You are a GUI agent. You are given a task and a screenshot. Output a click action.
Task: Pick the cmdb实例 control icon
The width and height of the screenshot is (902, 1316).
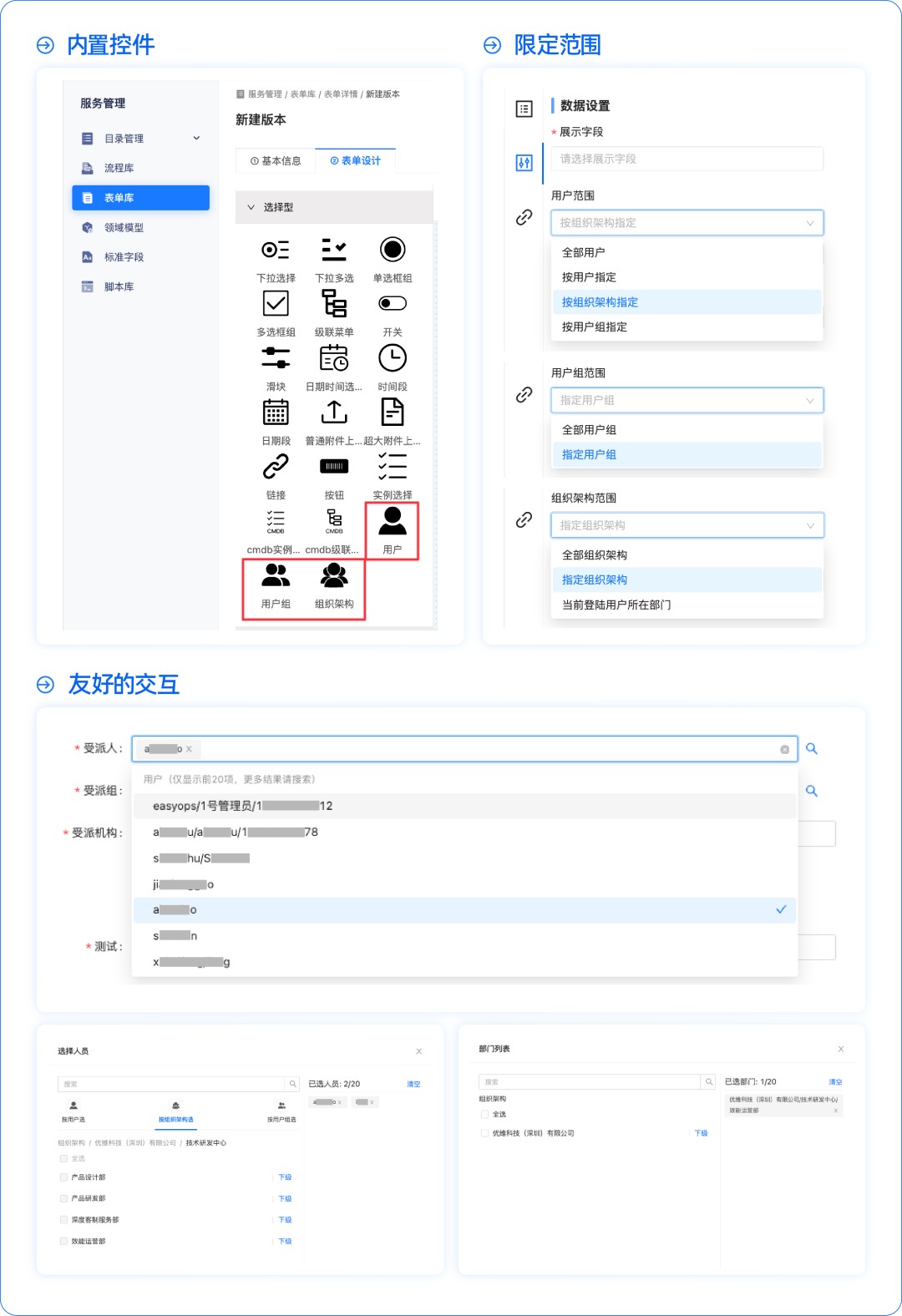pos(276,522)
